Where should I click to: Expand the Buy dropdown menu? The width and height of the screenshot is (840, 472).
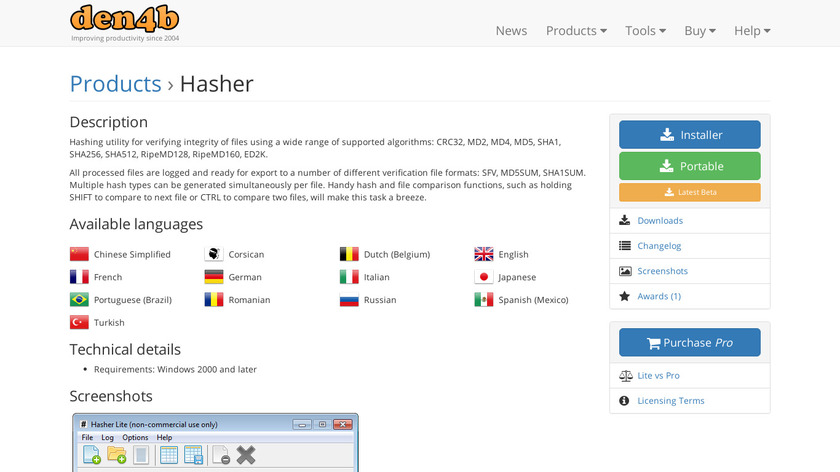point(699,31)
